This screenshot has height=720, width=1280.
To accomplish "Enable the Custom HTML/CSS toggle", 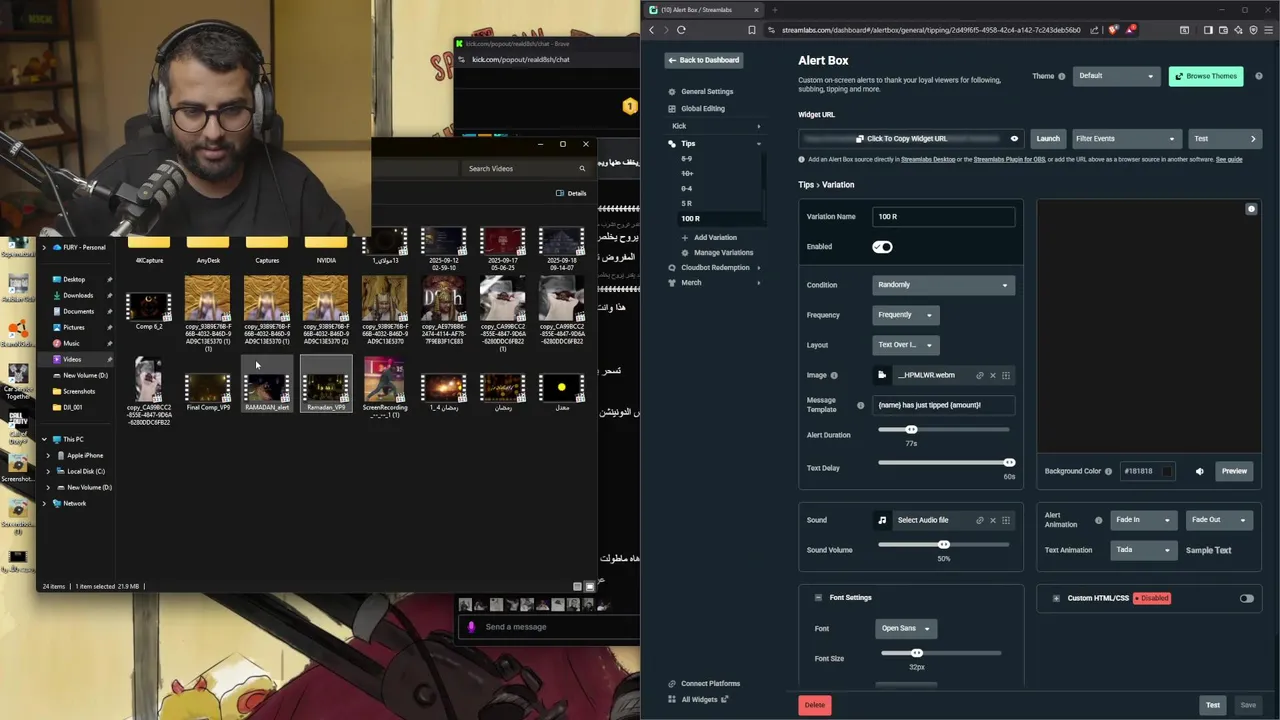I will [1246, 598].
